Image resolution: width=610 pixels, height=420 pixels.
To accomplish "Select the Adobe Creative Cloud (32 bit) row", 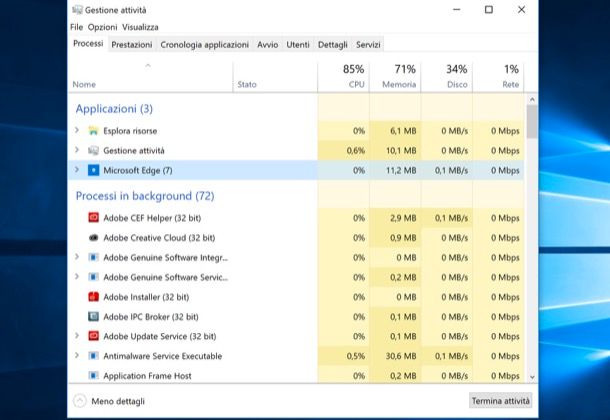I will [296, 238].
